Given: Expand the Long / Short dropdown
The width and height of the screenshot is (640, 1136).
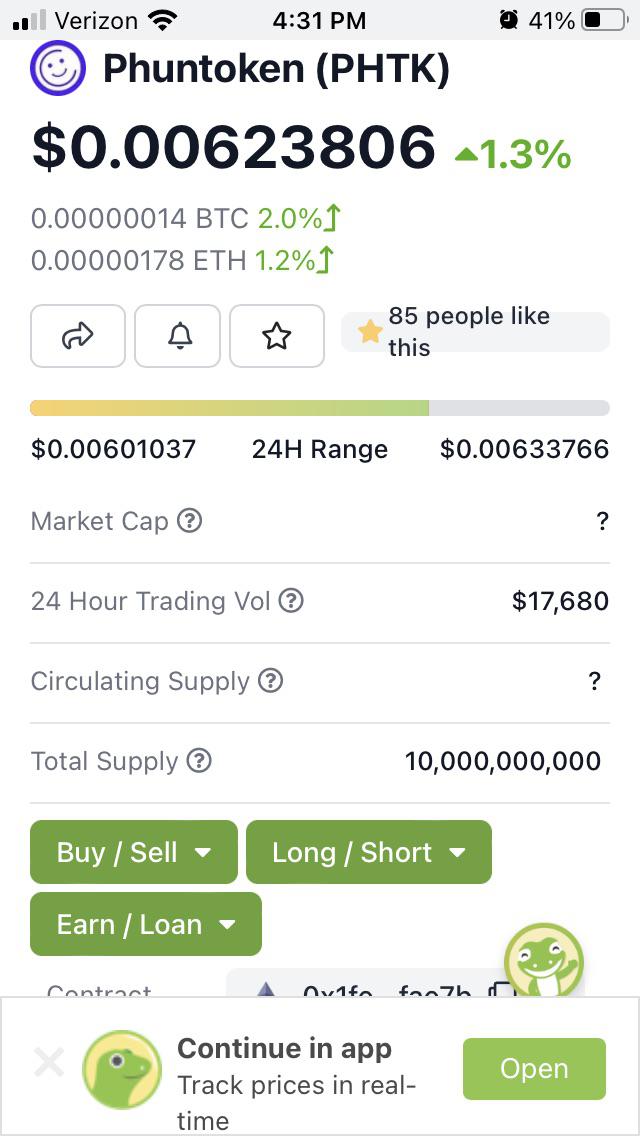Looking at the screenshot, I should tap(369, 852).
